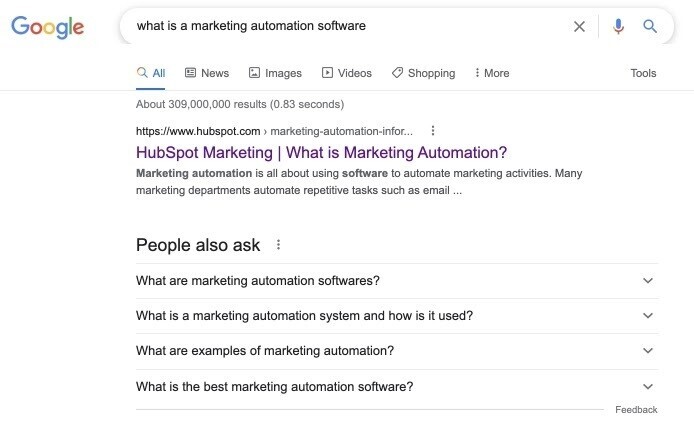Focus the search query text field
The height and width of the screenshot is (429, 694).
[345, 26]
